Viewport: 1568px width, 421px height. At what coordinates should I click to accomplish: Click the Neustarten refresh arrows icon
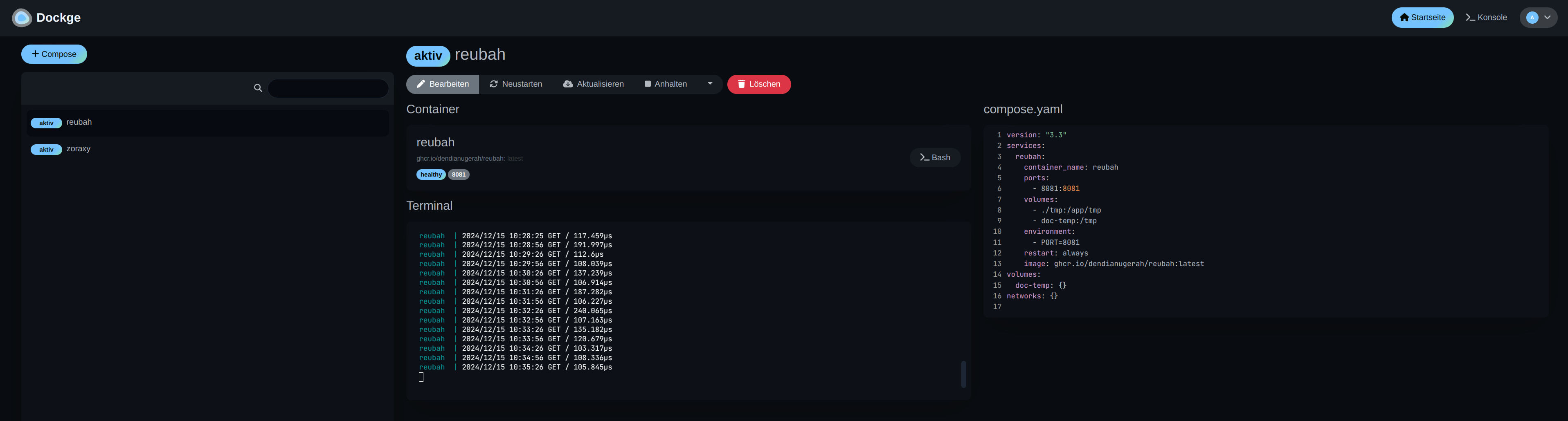click(494, 84)
